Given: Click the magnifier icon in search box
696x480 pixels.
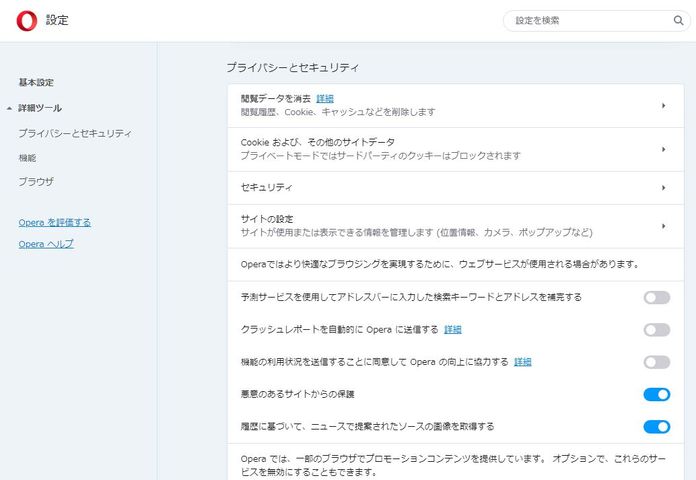Looking at the screenshot, I should [677, 20].
